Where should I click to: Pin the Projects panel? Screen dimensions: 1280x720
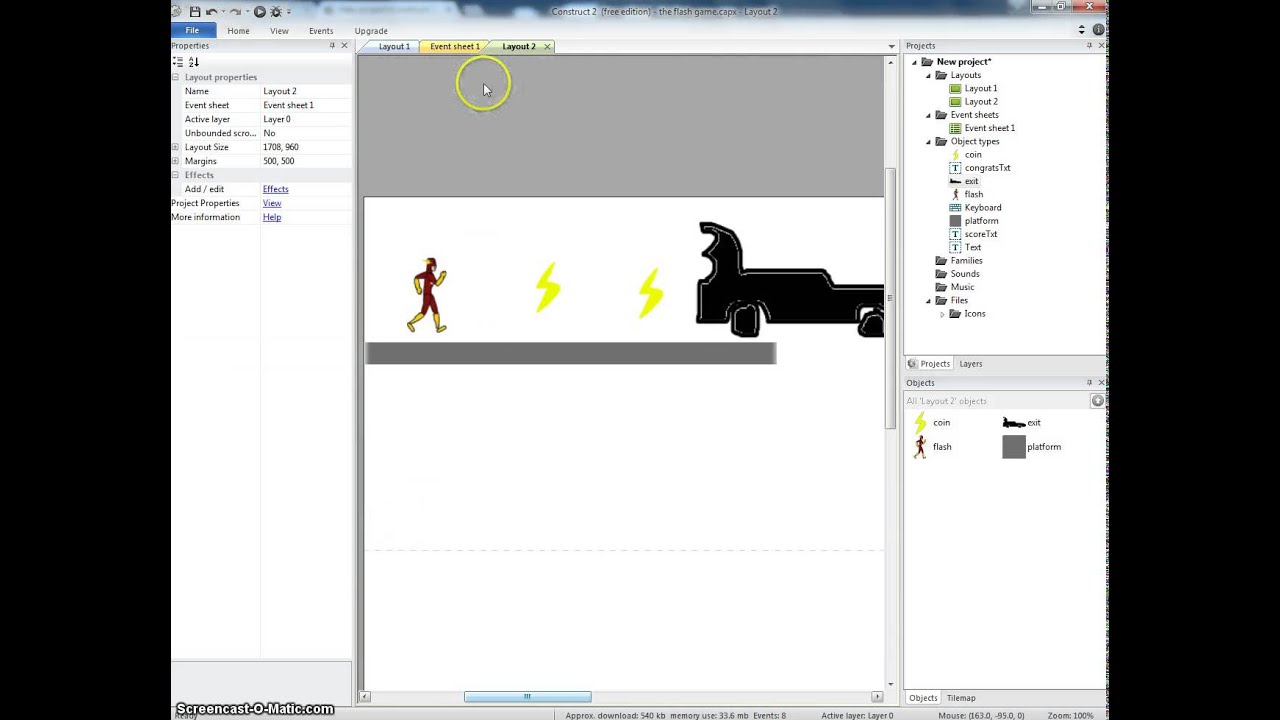click(x=1089, y=46)
